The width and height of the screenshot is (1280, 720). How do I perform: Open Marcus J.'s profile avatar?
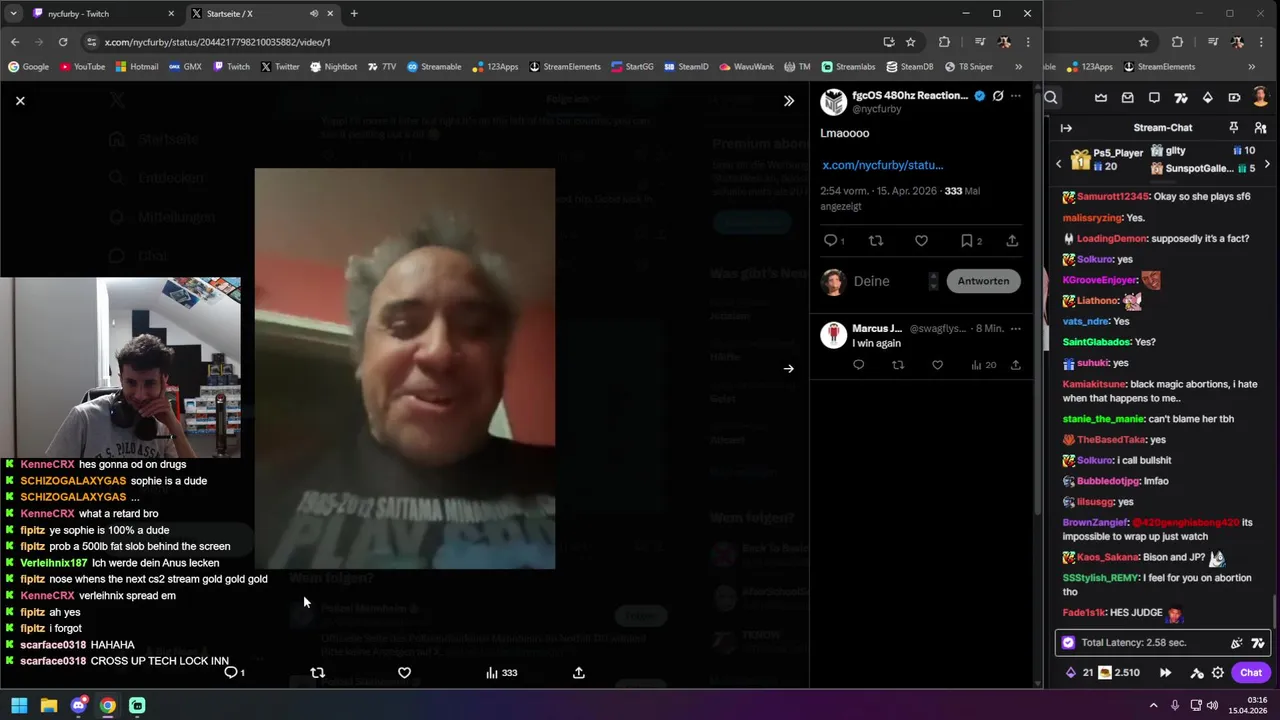833,335
